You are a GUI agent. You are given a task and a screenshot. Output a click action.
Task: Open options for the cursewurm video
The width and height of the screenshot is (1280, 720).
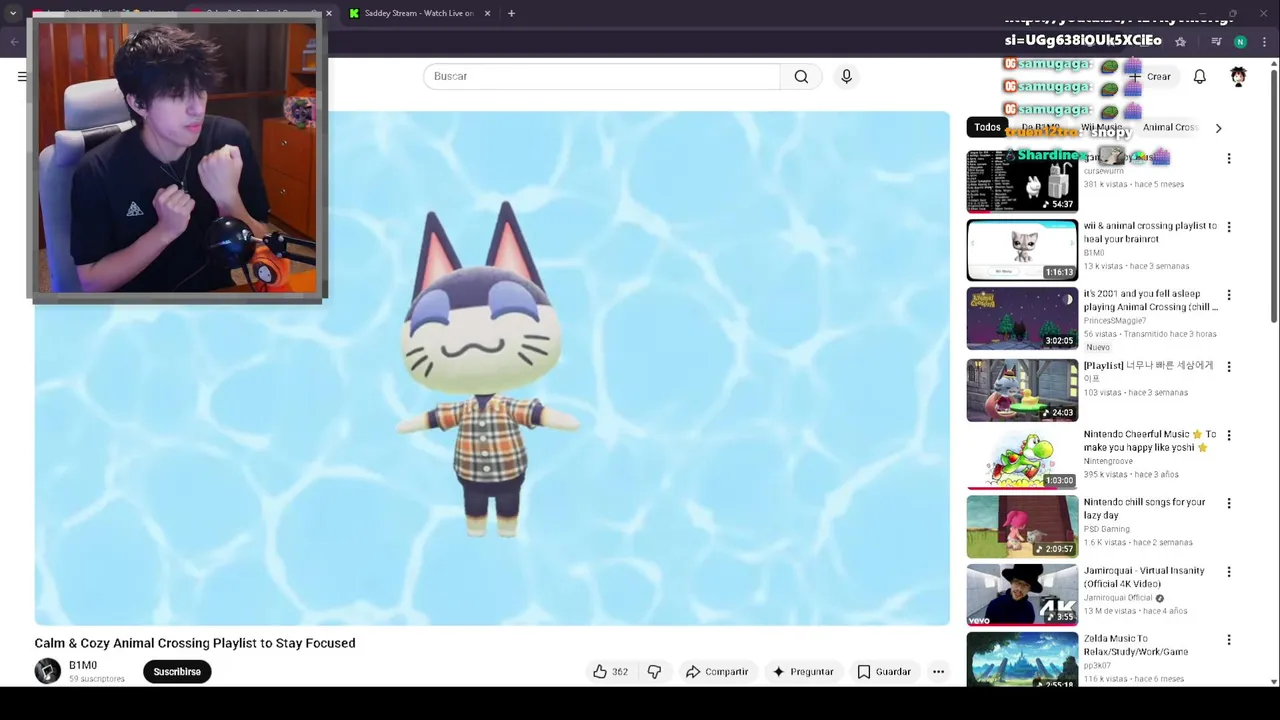1229,158
